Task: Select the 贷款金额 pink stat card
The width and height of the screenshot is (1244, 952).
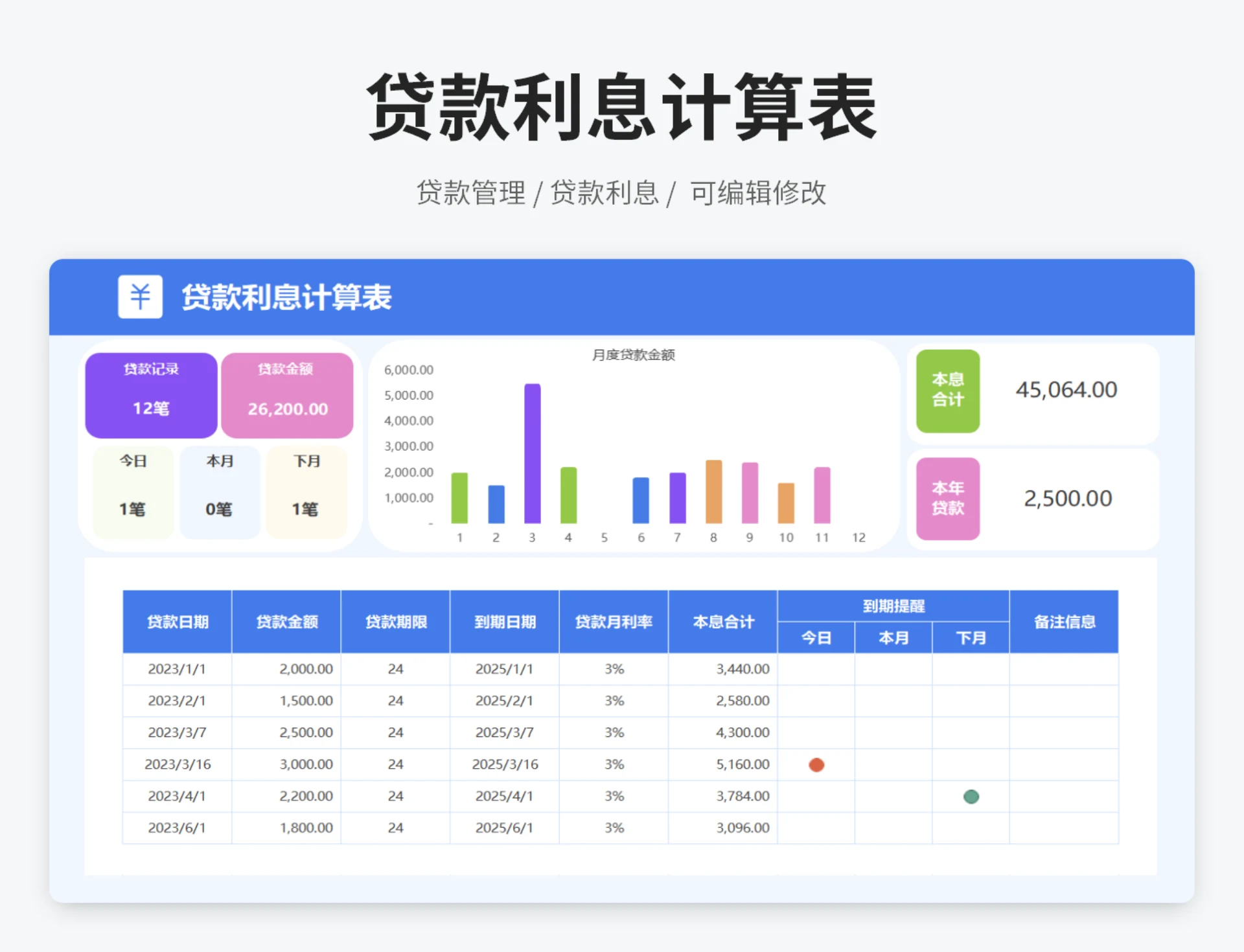Action: (288, 394)
